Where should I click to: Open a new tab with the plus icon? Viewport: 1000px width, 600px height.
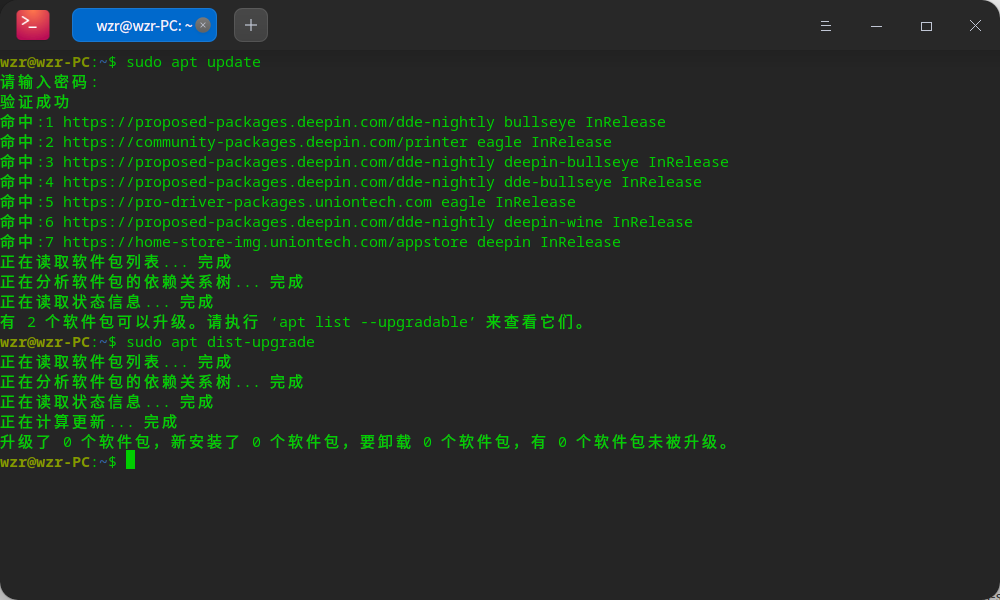(250, 24)
